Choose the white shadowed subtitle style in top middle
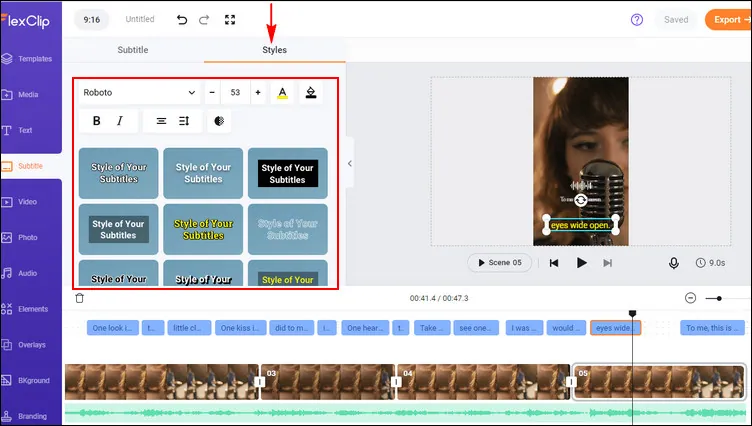Screen dimensions: 752x426 tap(203, 173)
